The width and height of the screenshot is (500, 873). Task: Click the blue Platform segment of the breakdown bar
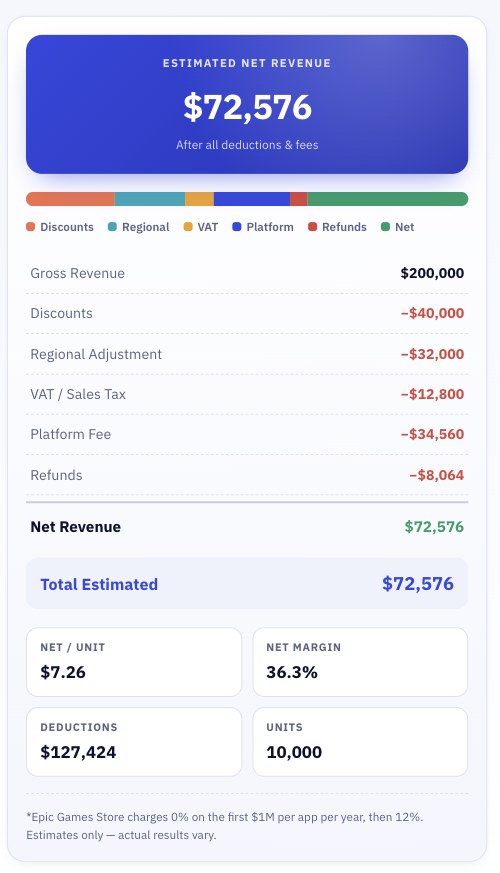coord(252,199)
